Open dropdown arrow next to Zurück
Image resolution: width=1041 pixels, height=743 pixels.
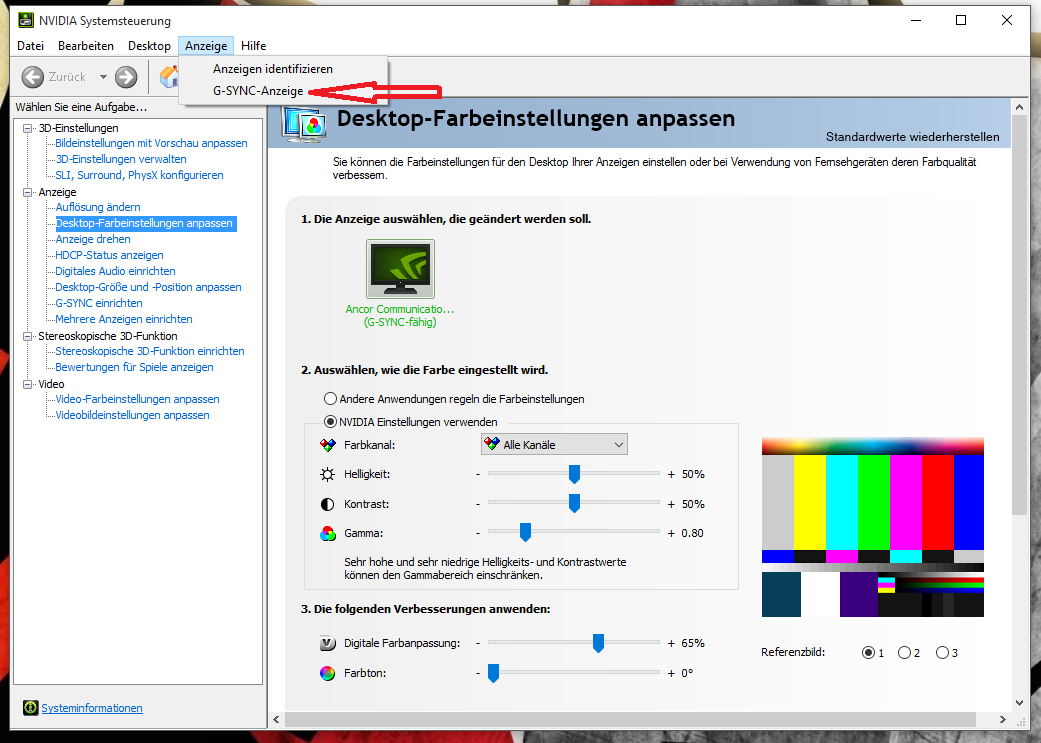[103, 77]
